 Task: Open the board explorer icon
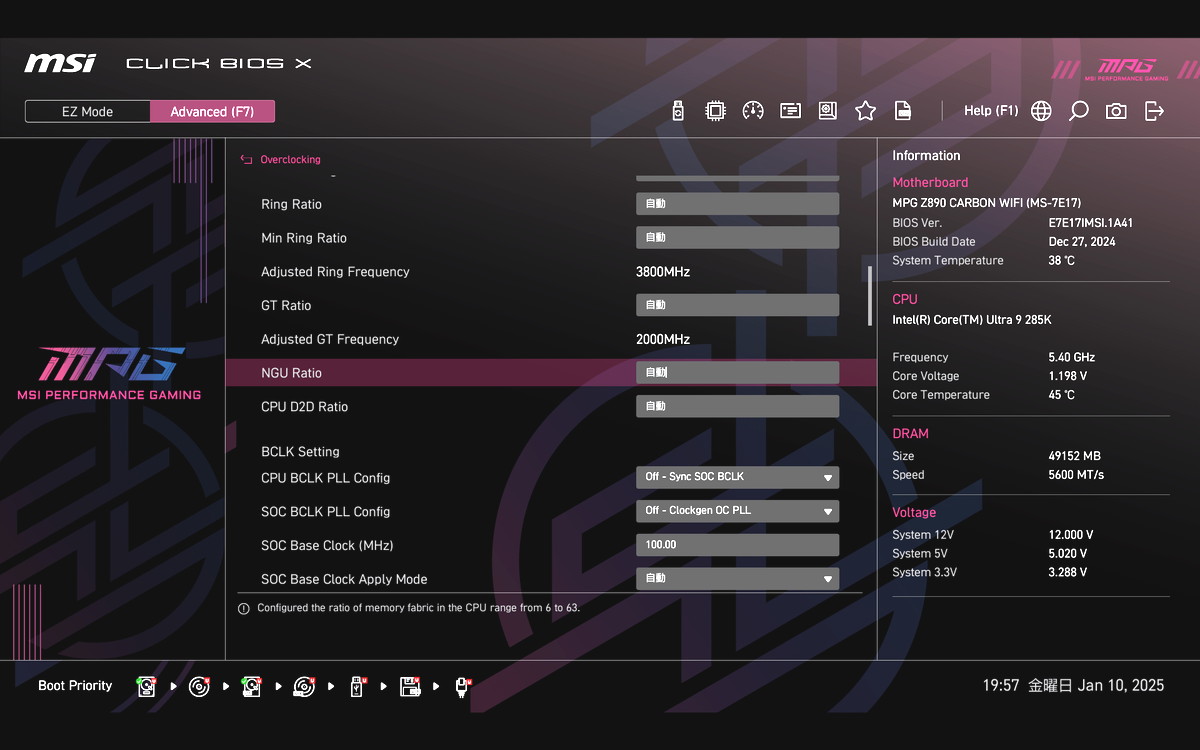[x=828, y=111]
